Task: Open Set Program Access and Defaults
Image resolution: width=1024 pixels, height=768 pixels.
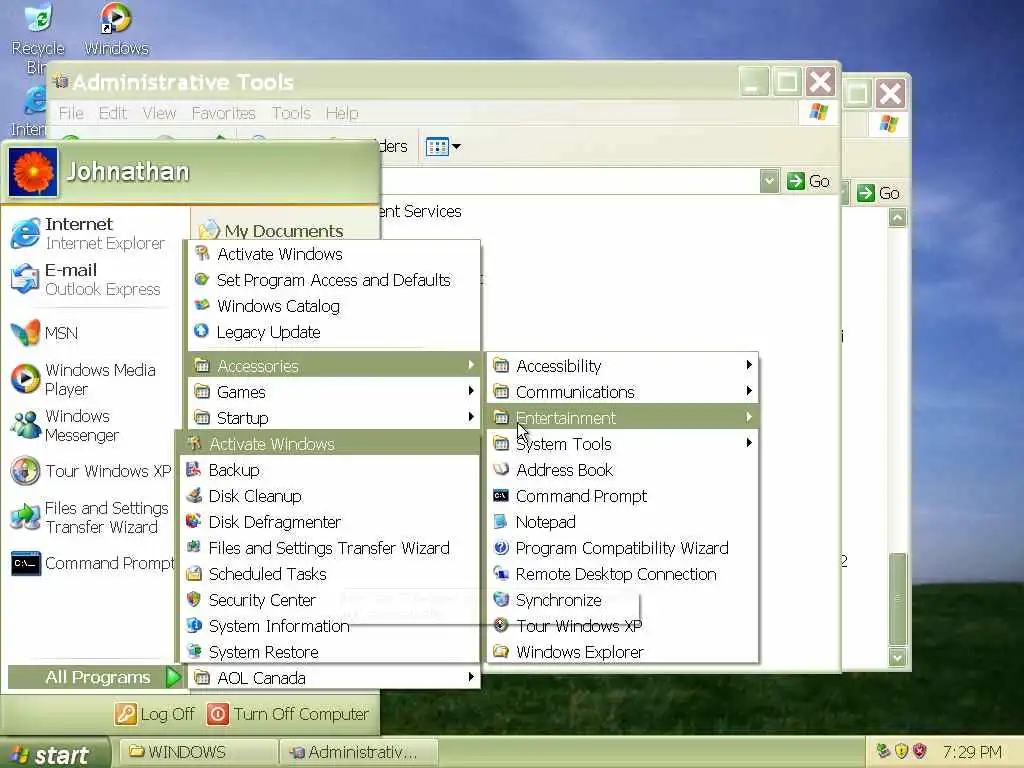Action: (x=334, y=280)
